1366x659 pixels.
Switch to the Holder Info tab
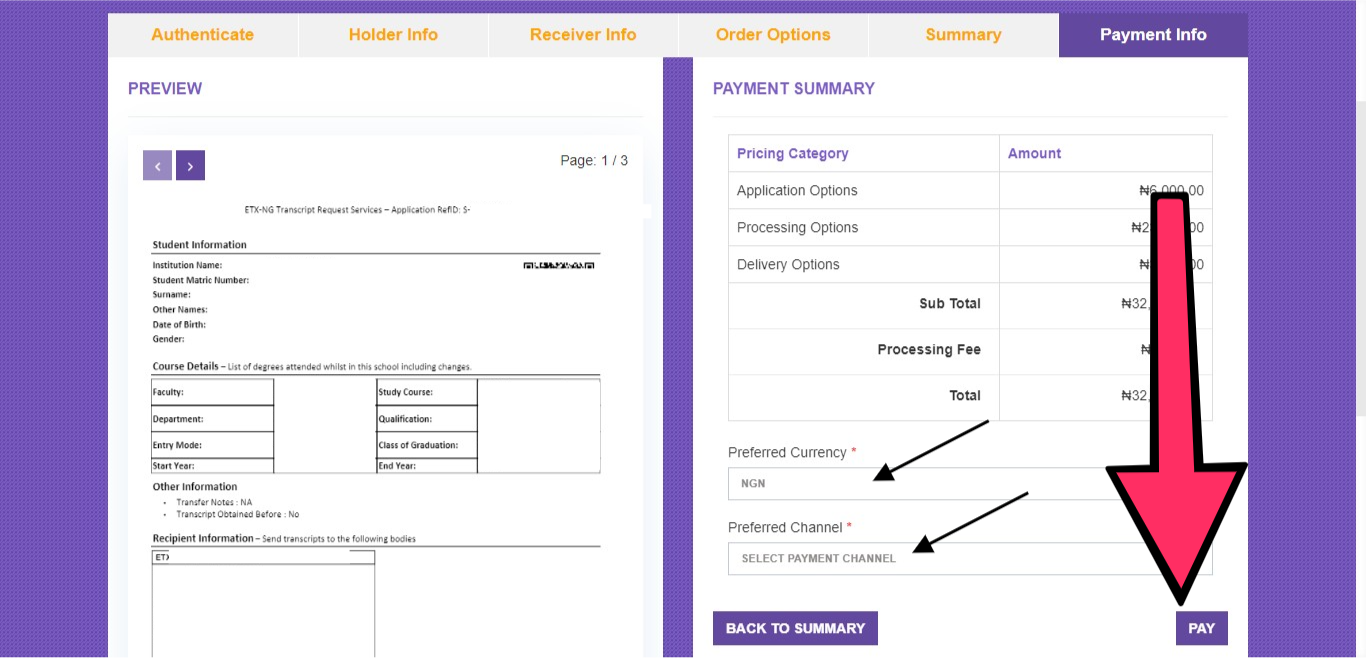point(392,34)
